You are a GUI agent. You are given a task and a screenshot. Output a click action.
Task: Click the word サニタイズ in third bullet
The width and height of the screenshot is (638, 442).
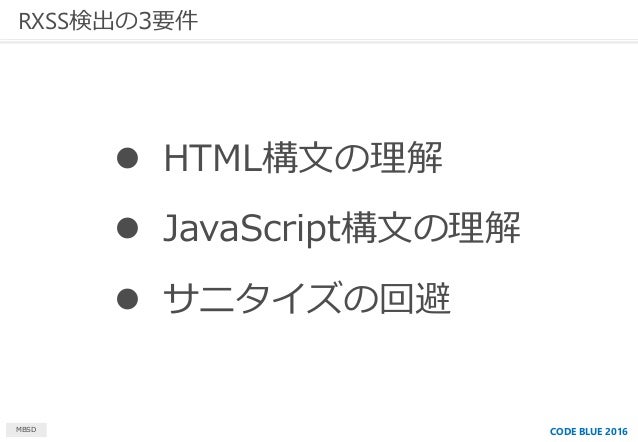coord(252,299)
